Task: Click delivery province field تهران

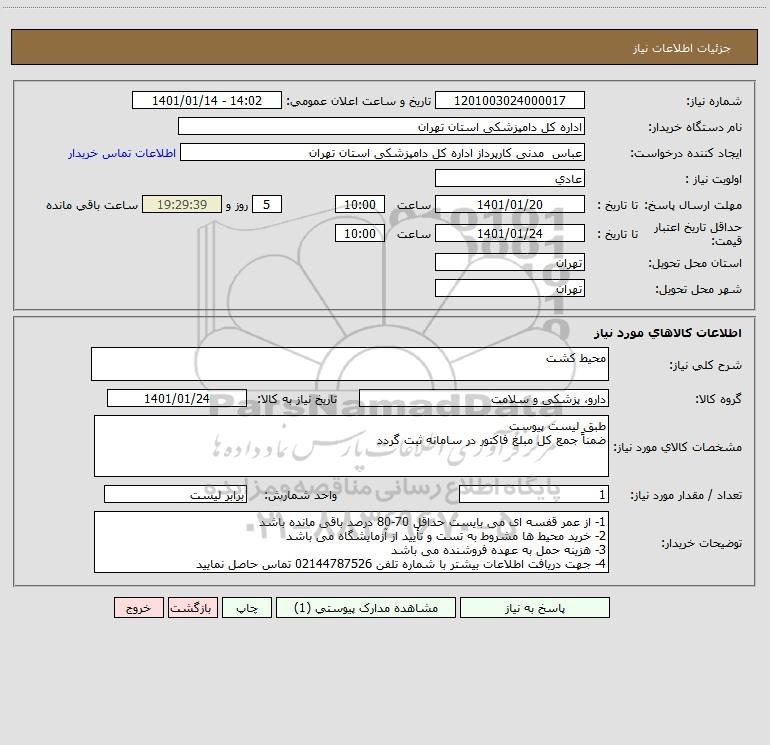Action: [510, 262]
